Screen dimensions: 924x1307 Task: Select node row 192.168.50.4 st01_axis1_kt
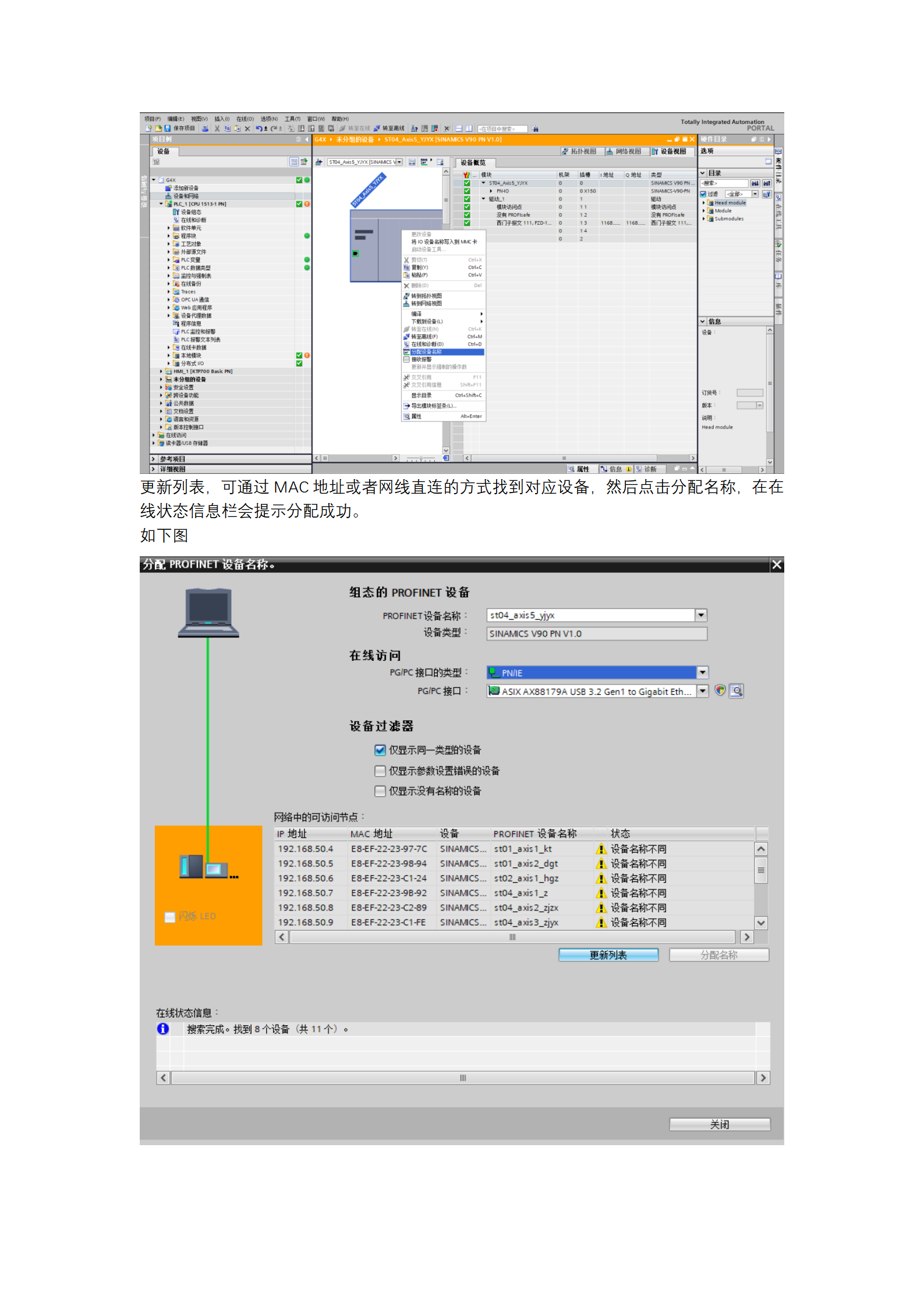(514, 849)
